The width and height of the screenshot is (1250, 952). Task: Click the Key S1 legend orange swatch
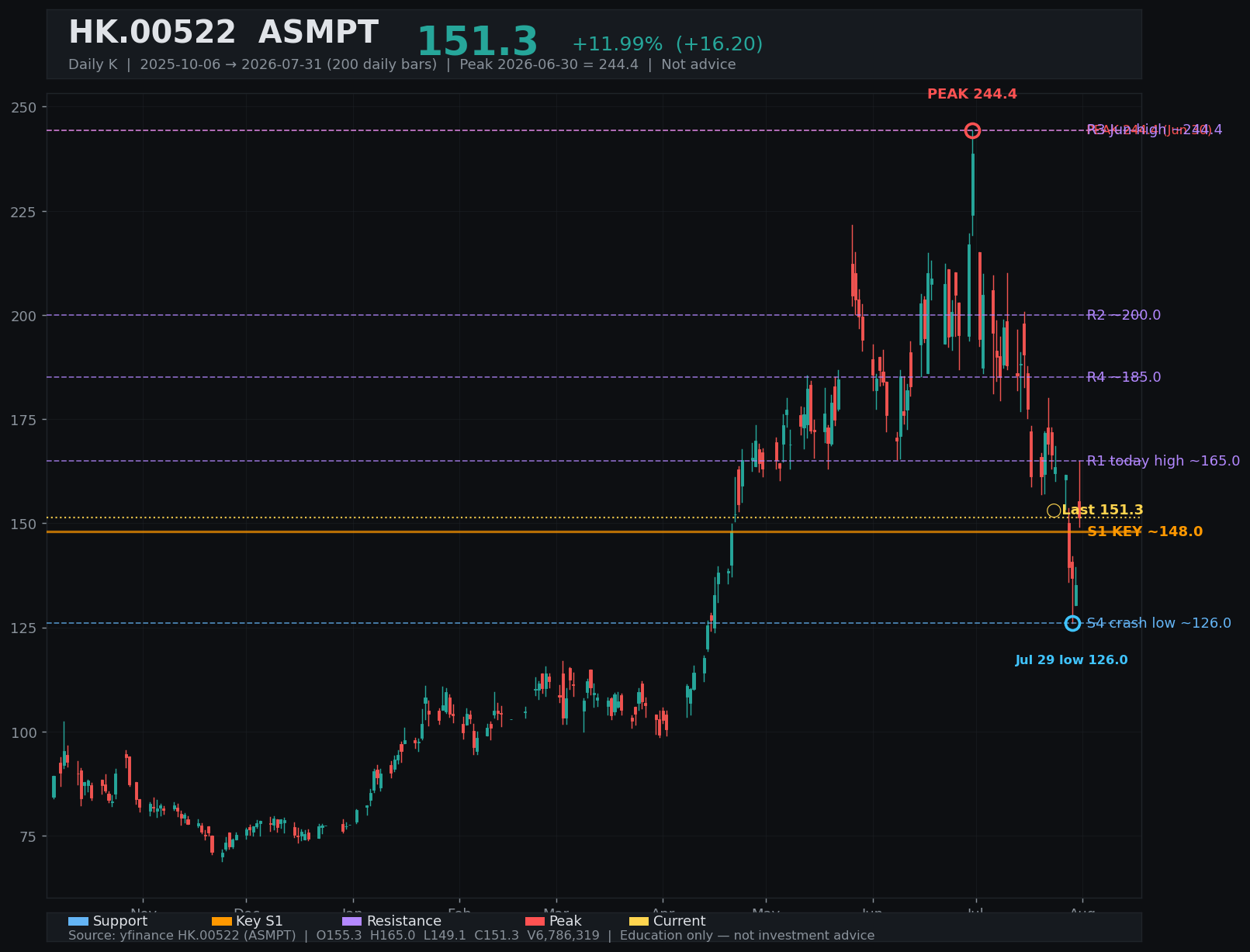221,921
